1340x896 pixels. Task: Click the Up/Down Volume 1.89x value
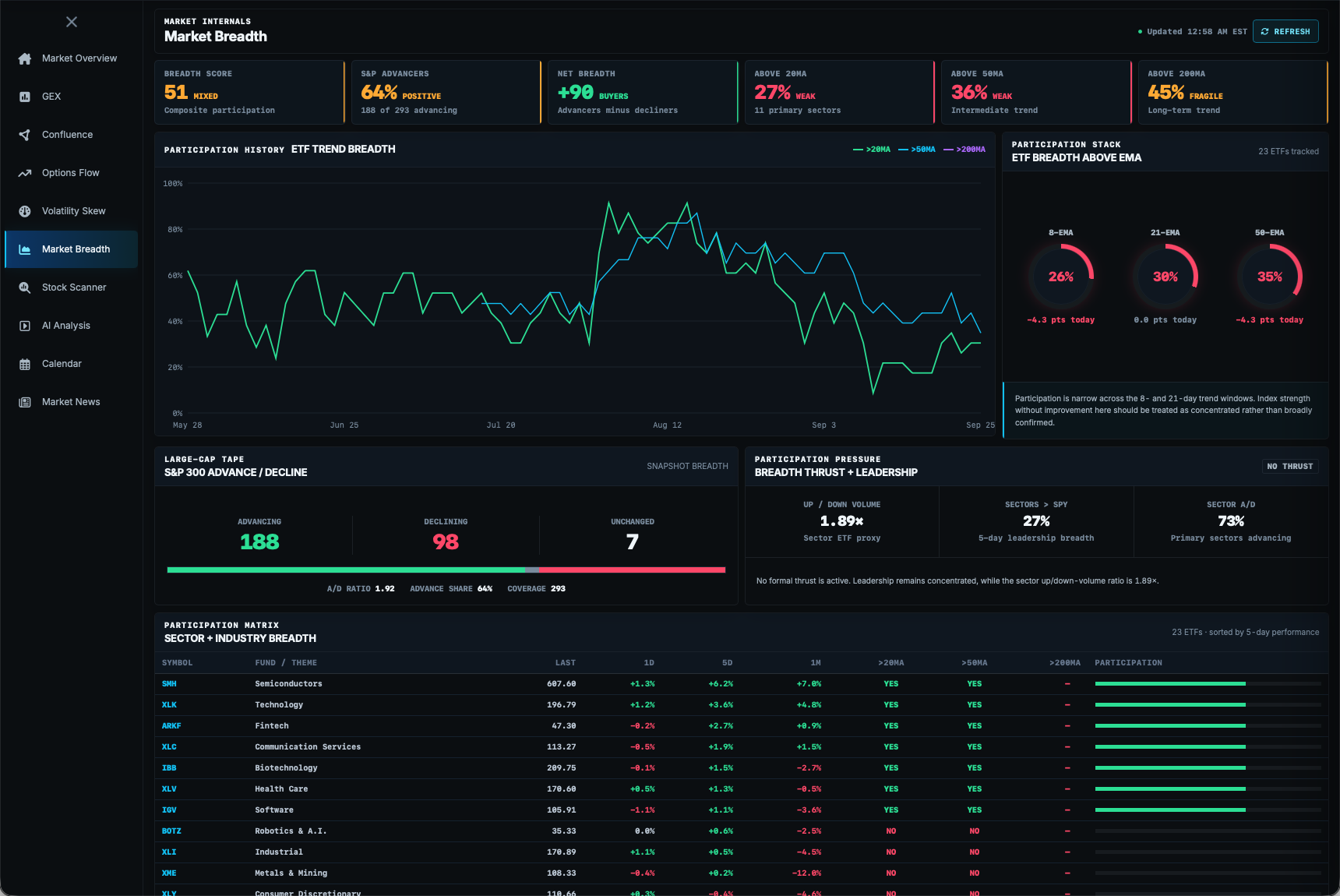click(x=841, y=520)
